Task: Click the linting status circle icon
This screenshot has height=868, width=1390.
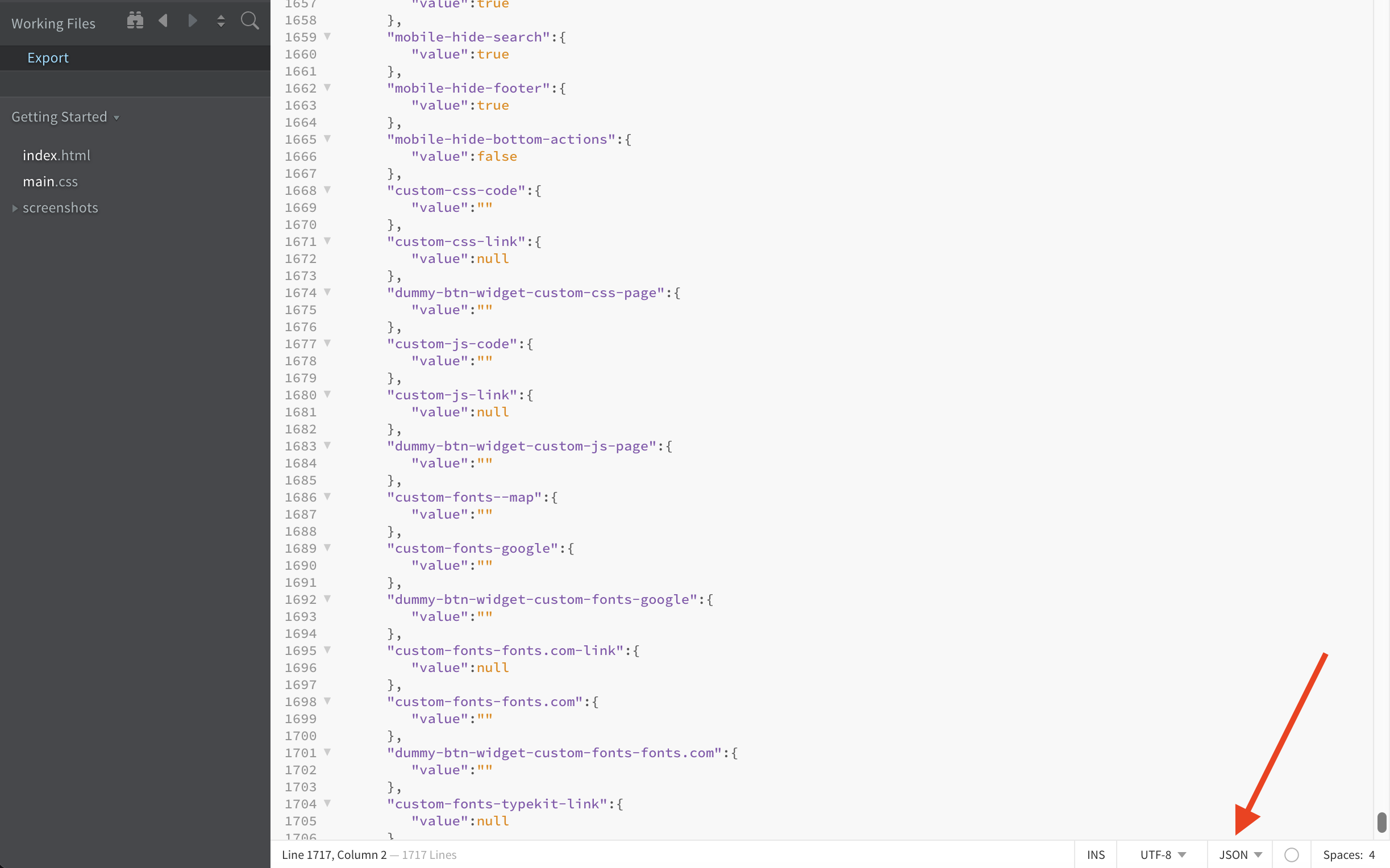Action: click(1291, 855)
